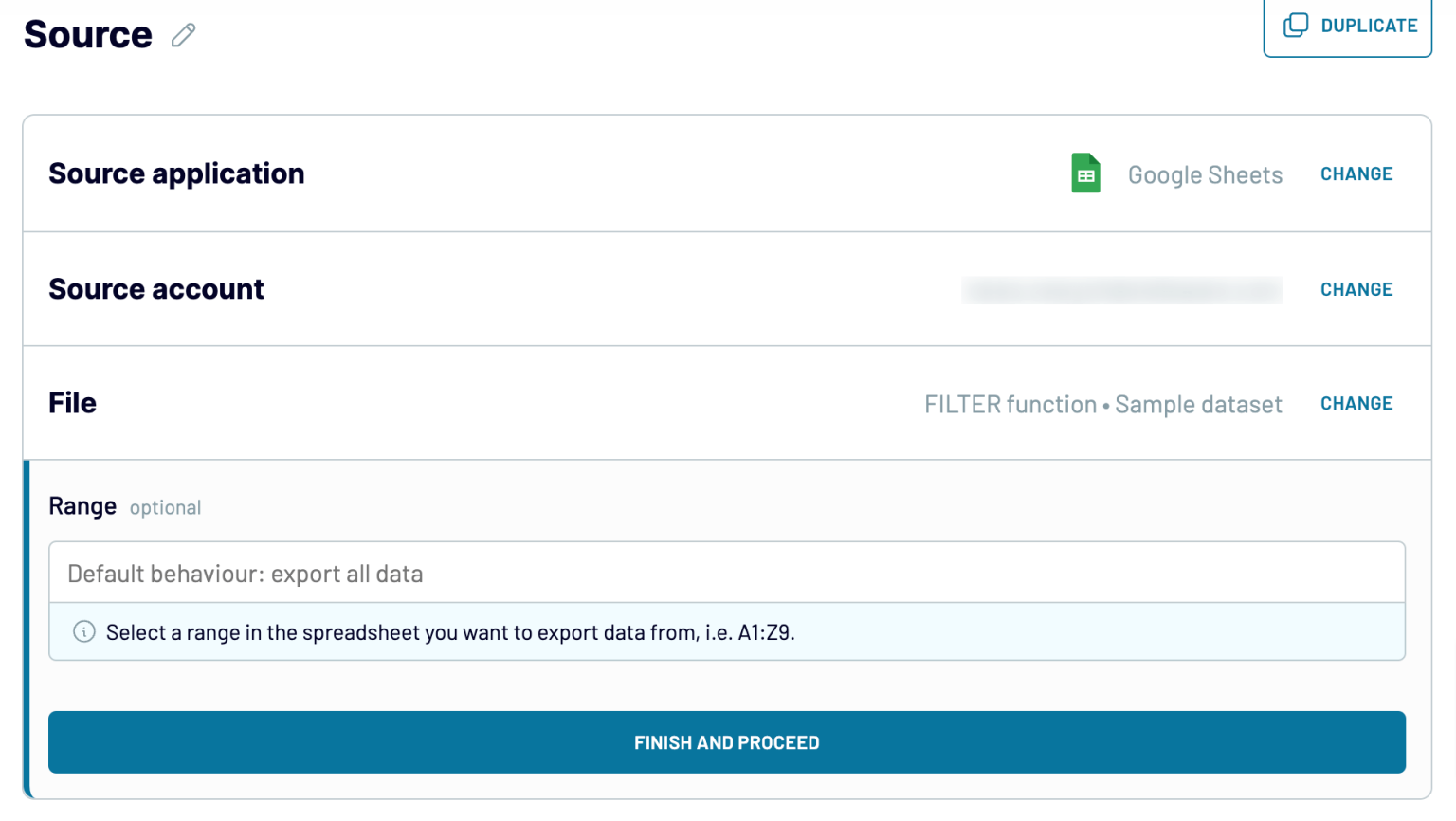Screen dimensions: 1456x821
Task: Click the Source account row label
Action: tap(156, 289)
